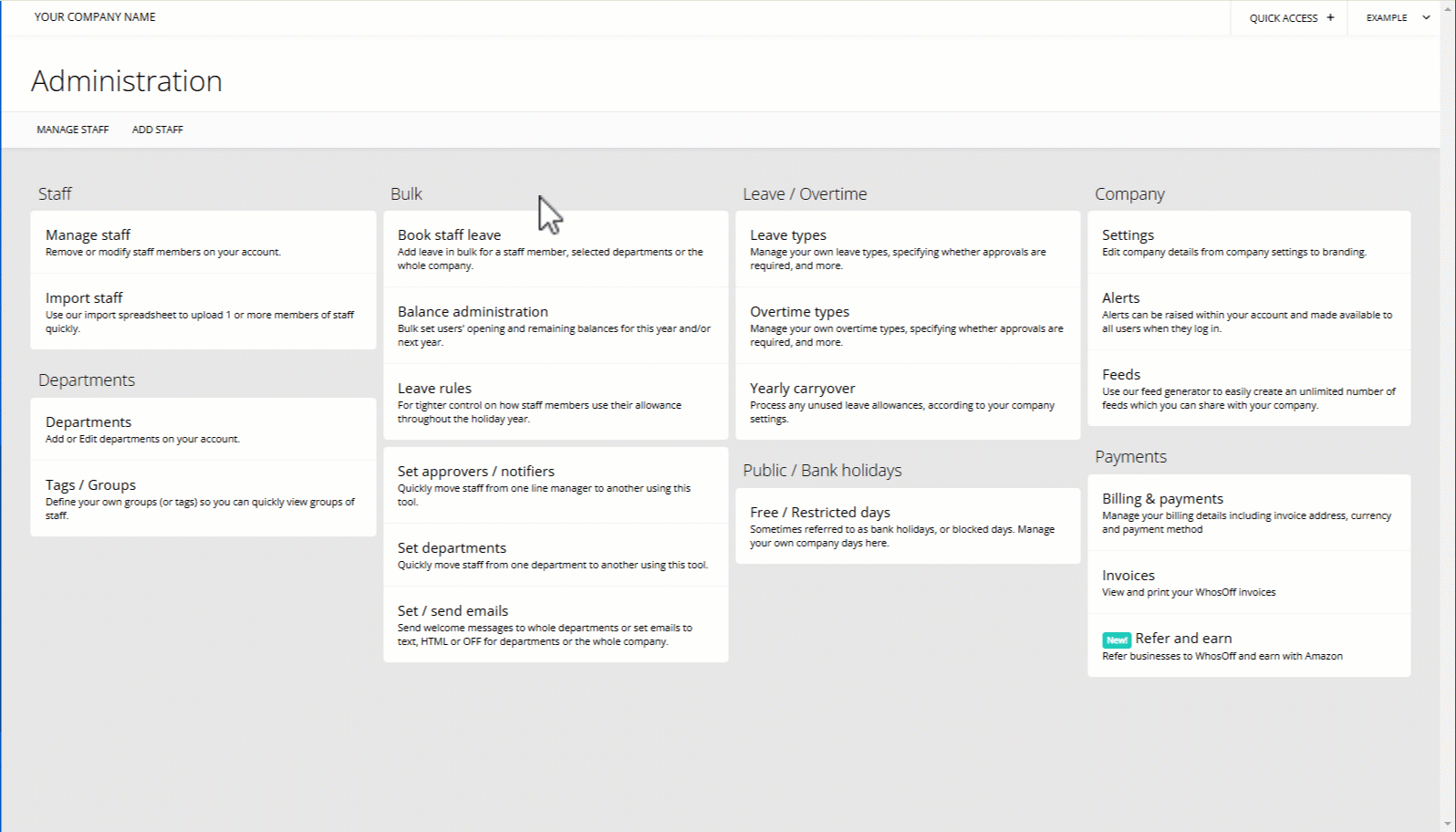
Task: Click Your Company Name header link
Action: [95, 17]
